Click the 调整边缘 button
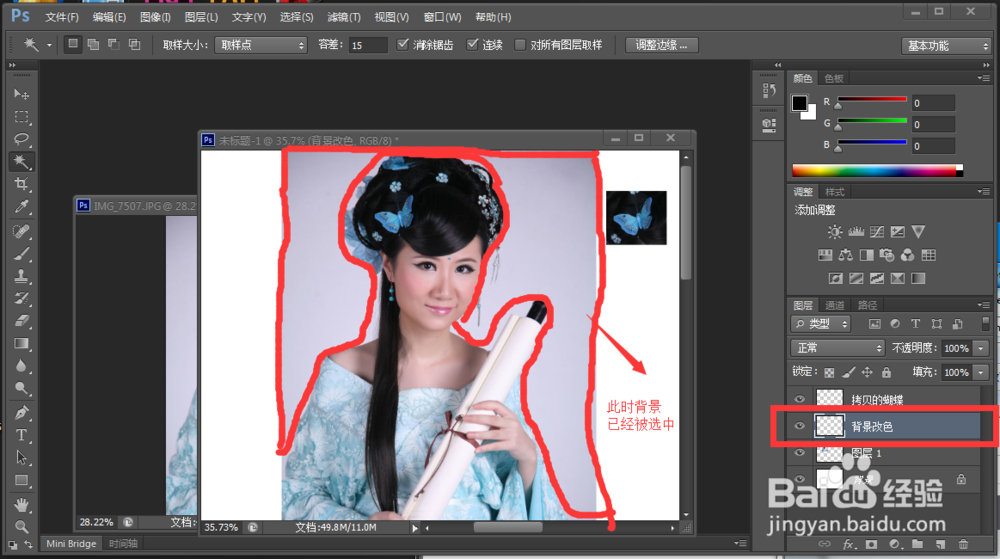The height and width of the screenshot is (559, 1000). click(x=661, y=45)
